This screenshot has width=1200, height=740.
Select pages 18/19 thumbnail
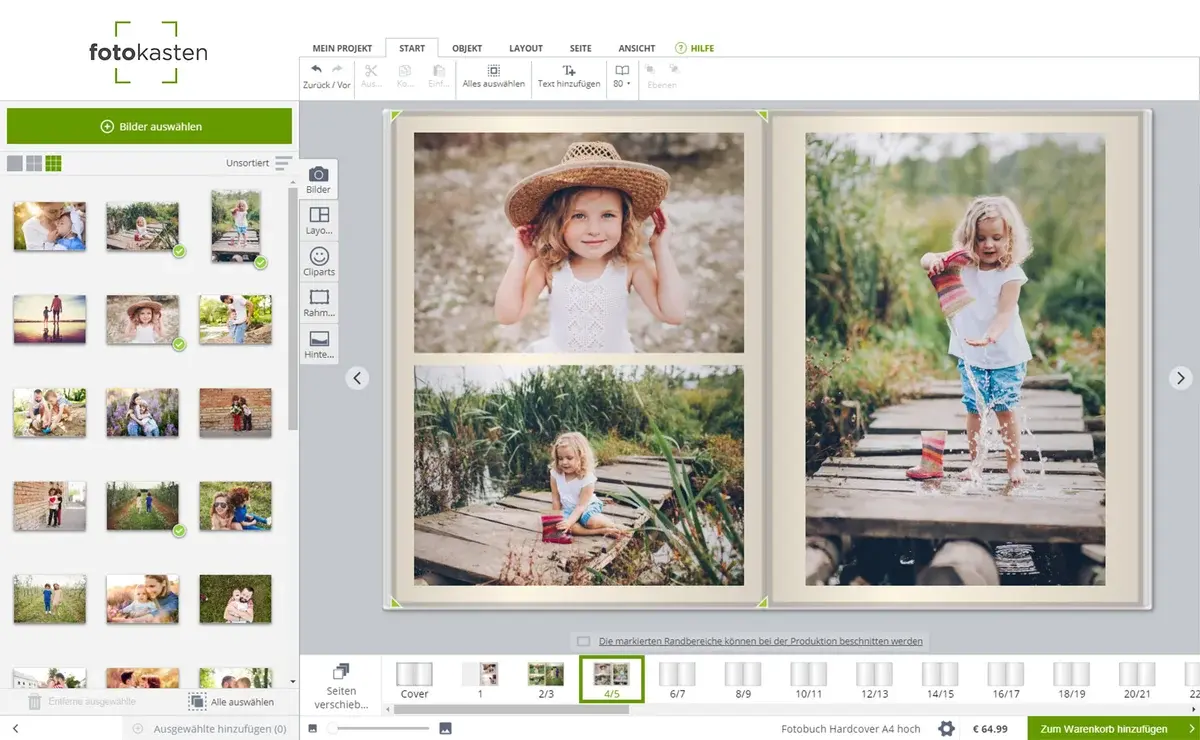tap(1071, 680)
